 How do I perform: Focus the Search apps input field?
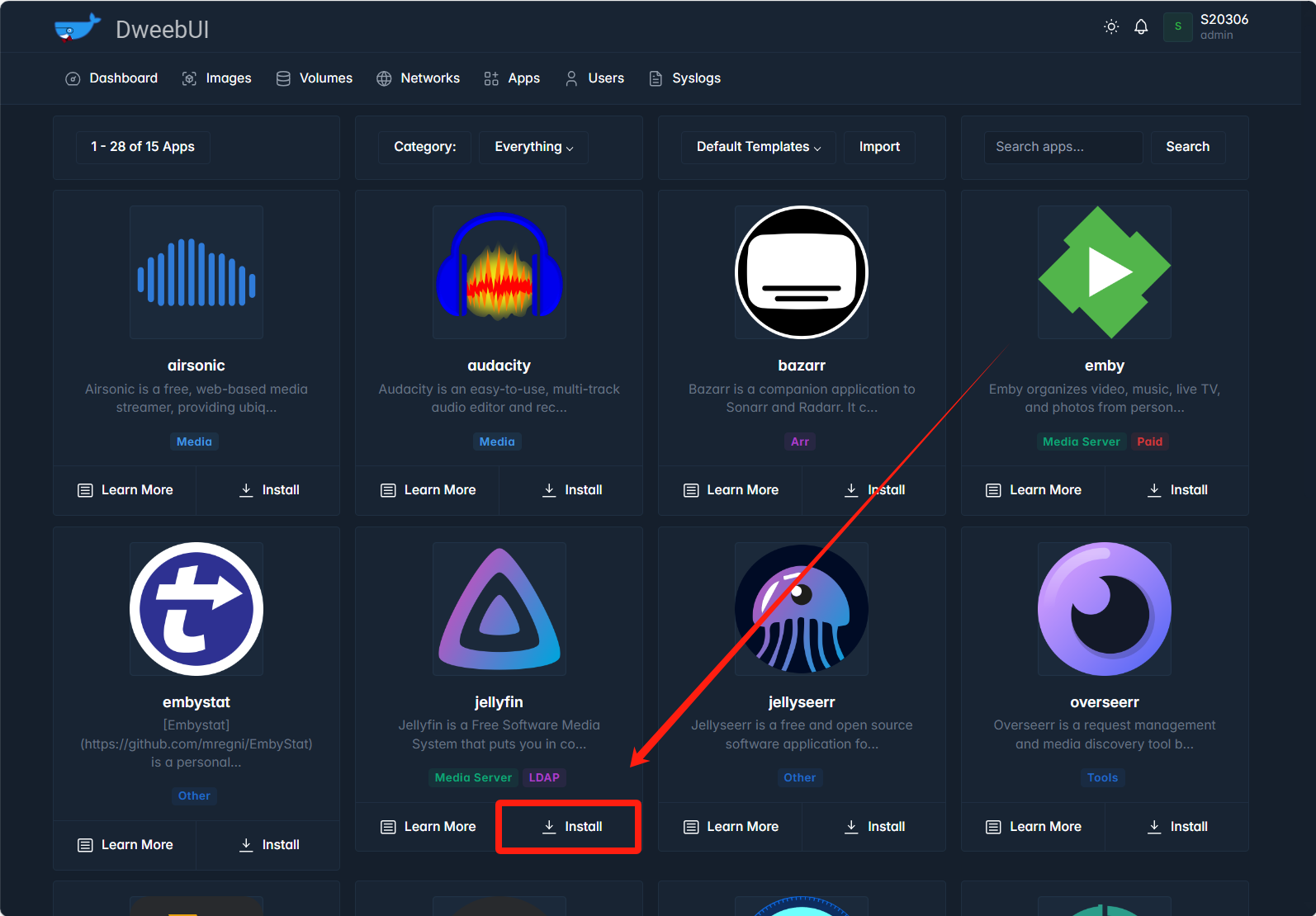pyautogui.click(x=1063, y=147)
